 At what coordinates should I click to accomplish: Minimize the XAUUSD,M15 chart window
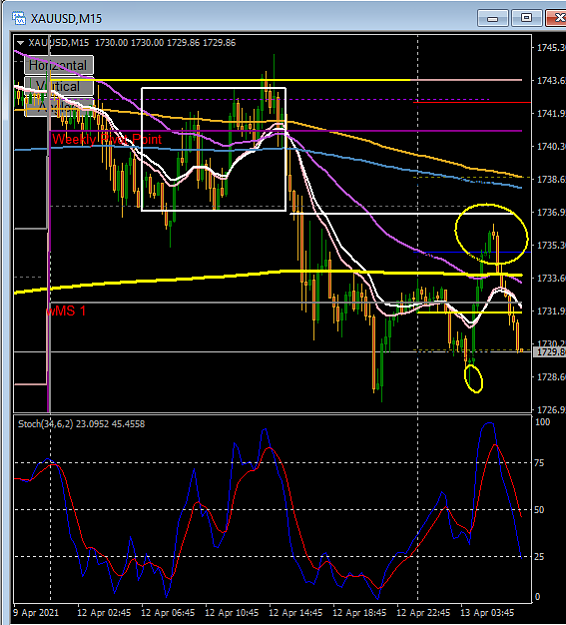tap(493, 18)
